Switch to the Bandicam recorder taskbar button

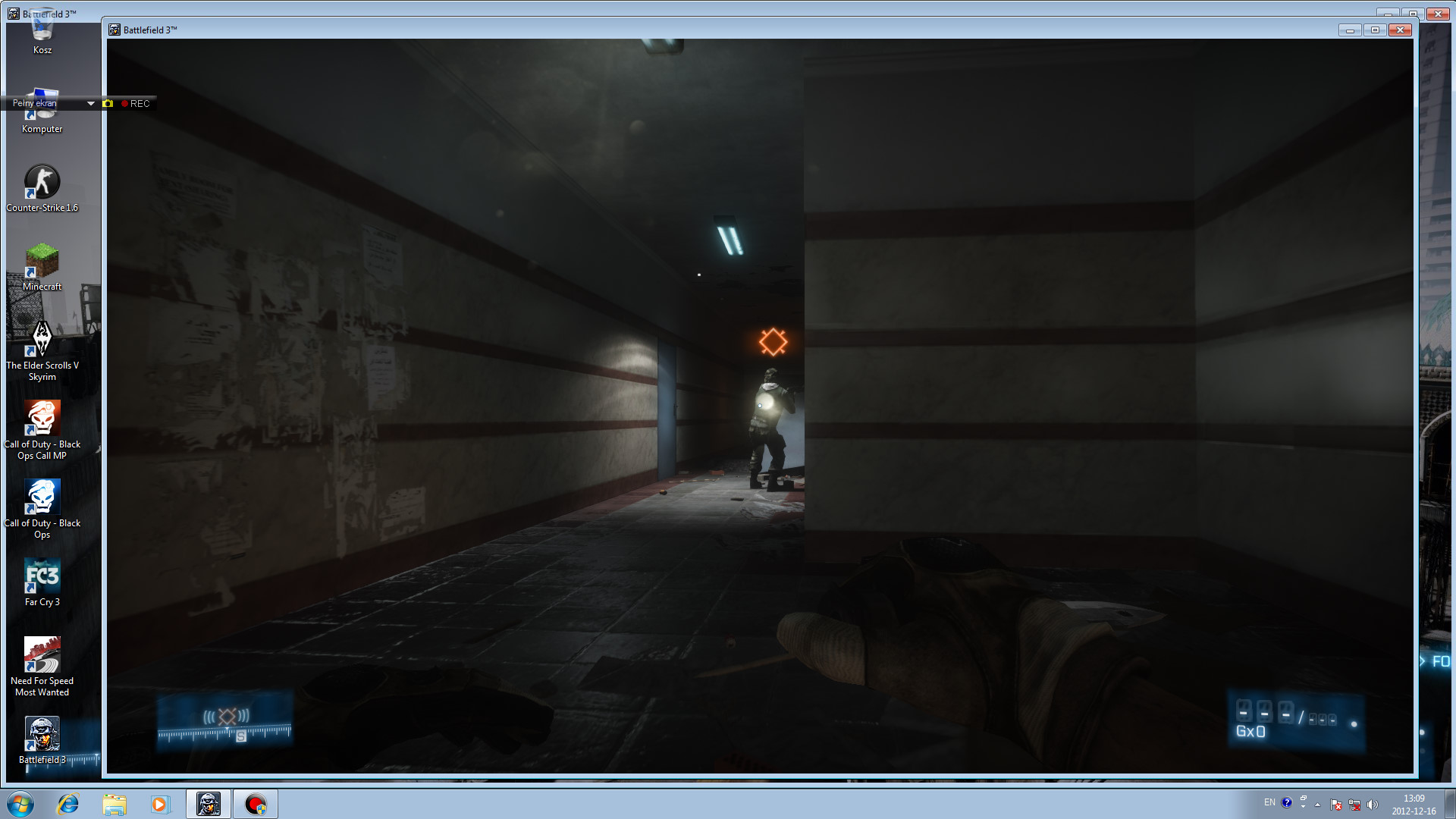256,804
